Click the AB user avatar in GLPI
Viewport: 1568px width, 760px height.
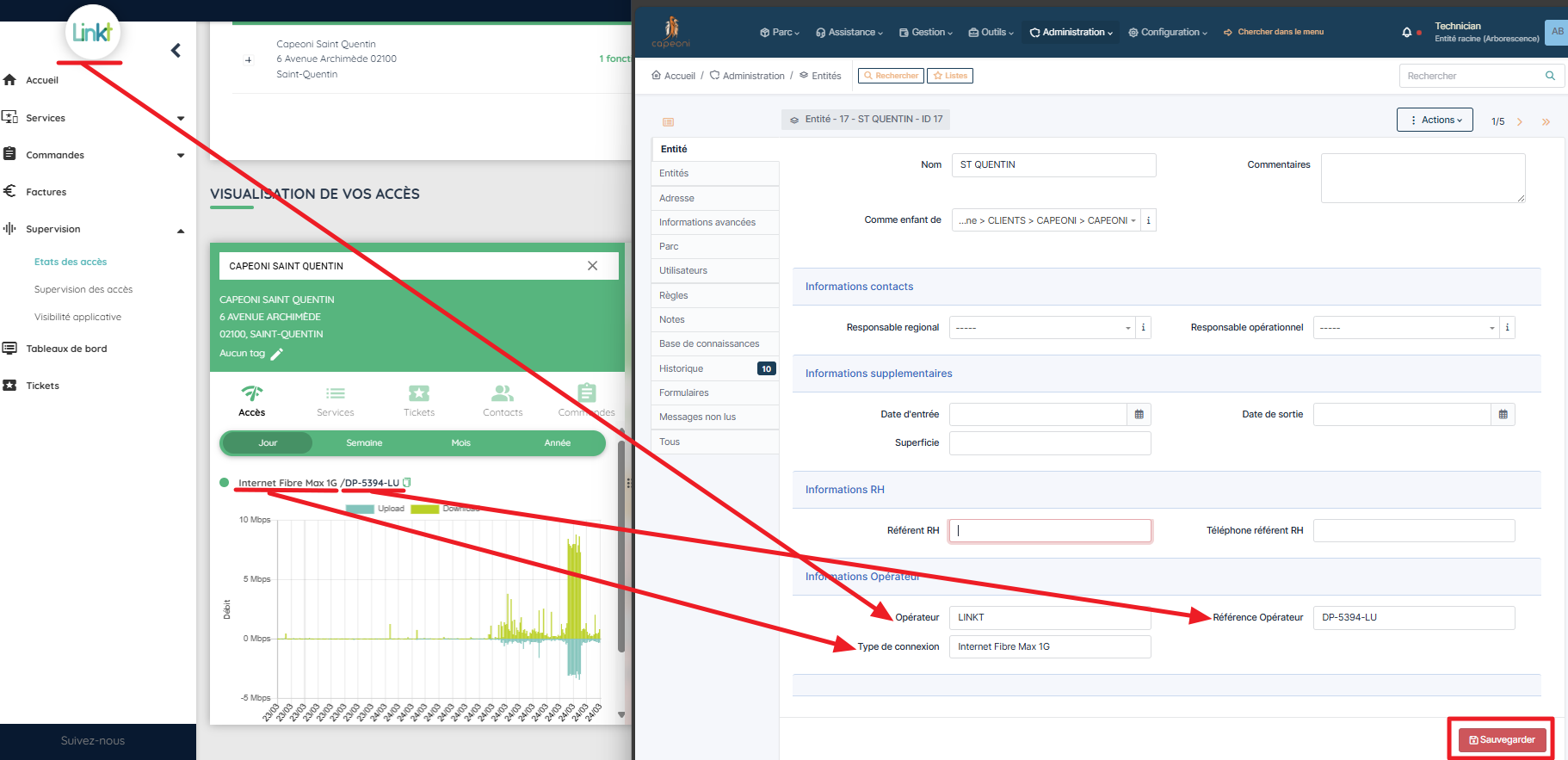coord(1557,32)
